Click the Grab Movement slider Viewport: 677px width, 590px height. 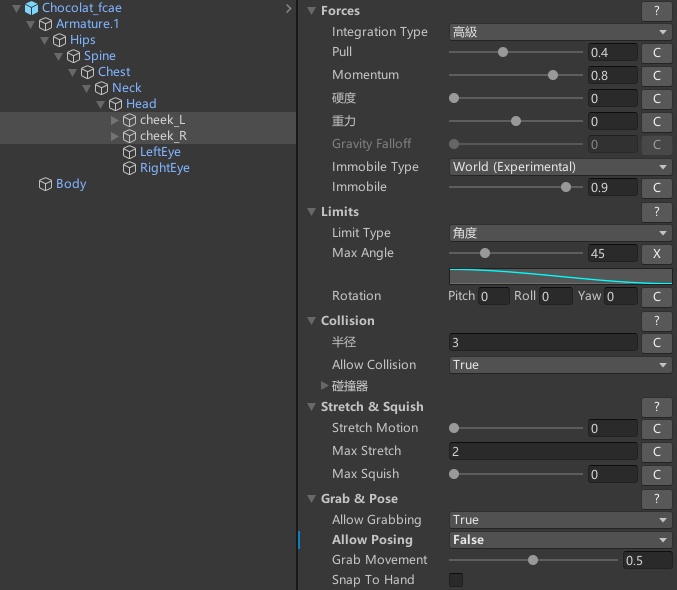[533, 561]
